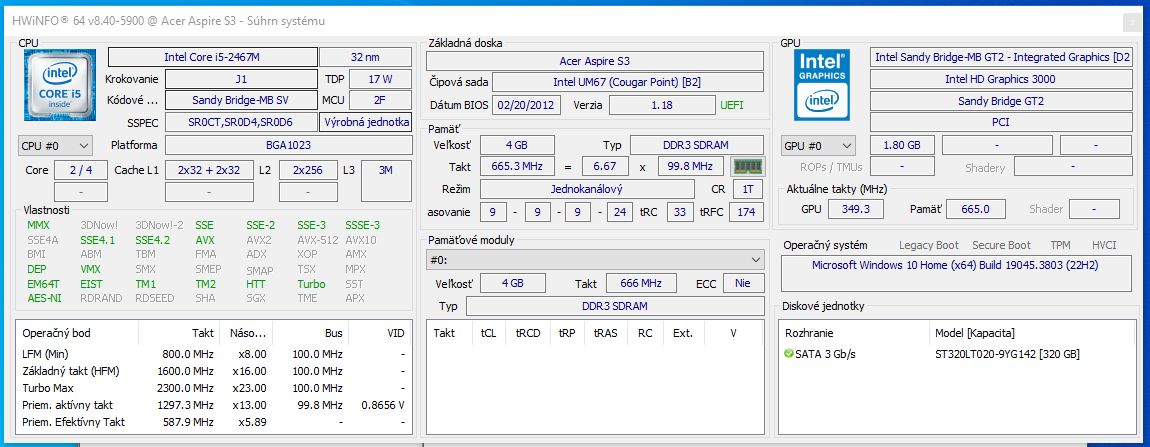This screenshot has height=447, width=1150.
Task: Click the Acer Aspire S3 motherboard field
Action: click(x=595, y=61)
